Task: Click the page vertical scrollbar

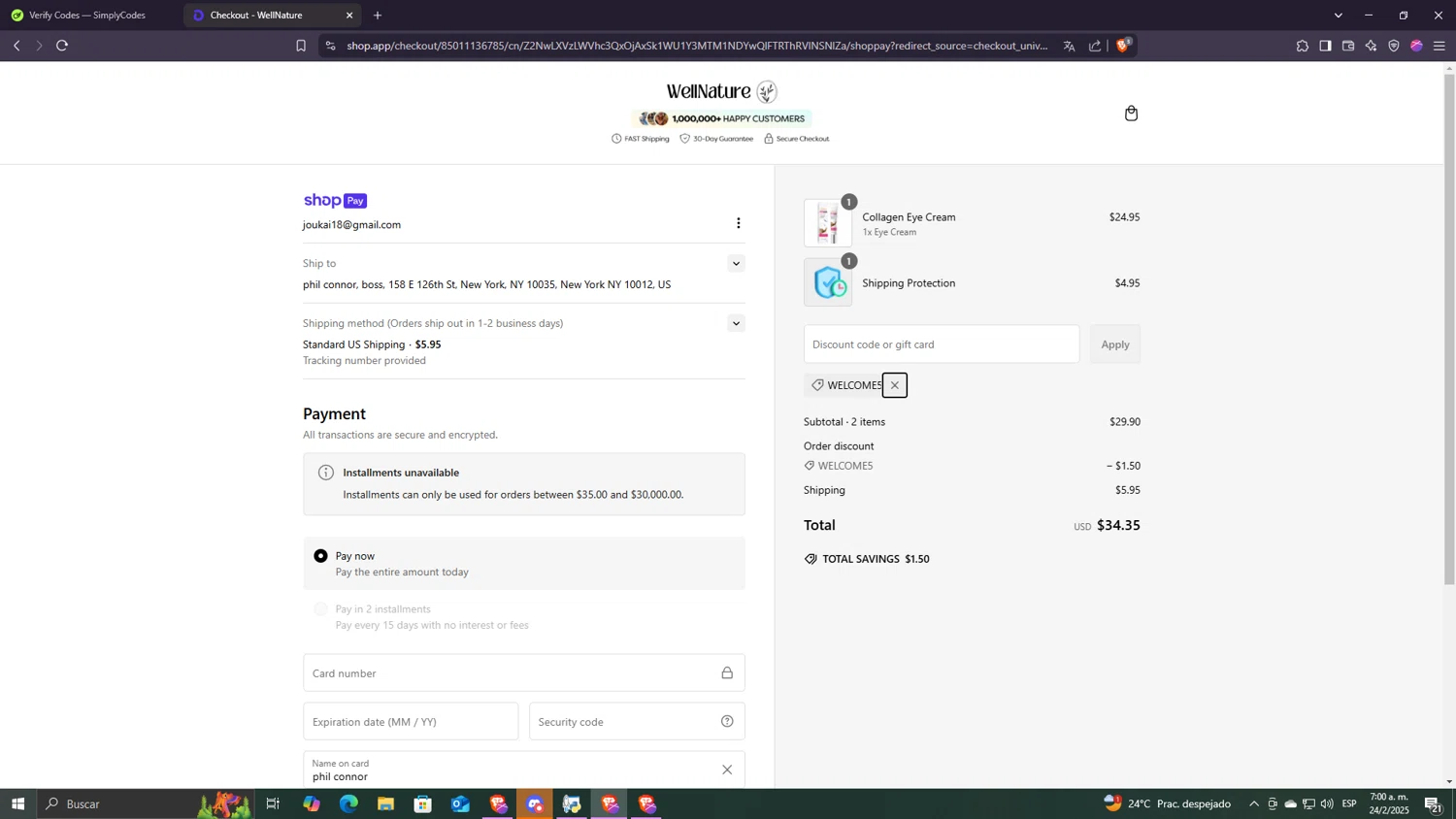Action: pyautogui.click(x=1449, y=330)
